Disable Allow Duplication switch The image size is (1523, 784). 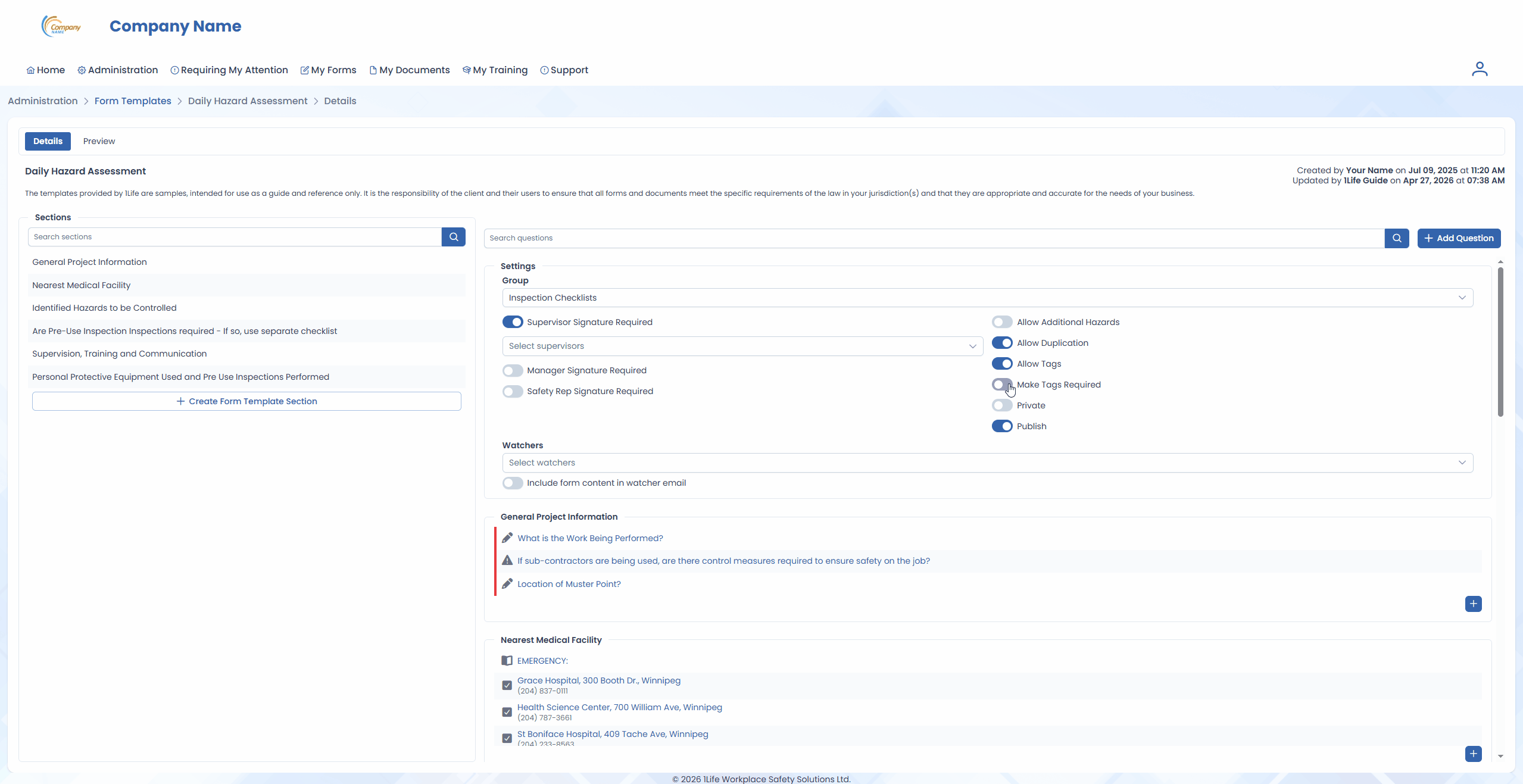(1002, 343)
